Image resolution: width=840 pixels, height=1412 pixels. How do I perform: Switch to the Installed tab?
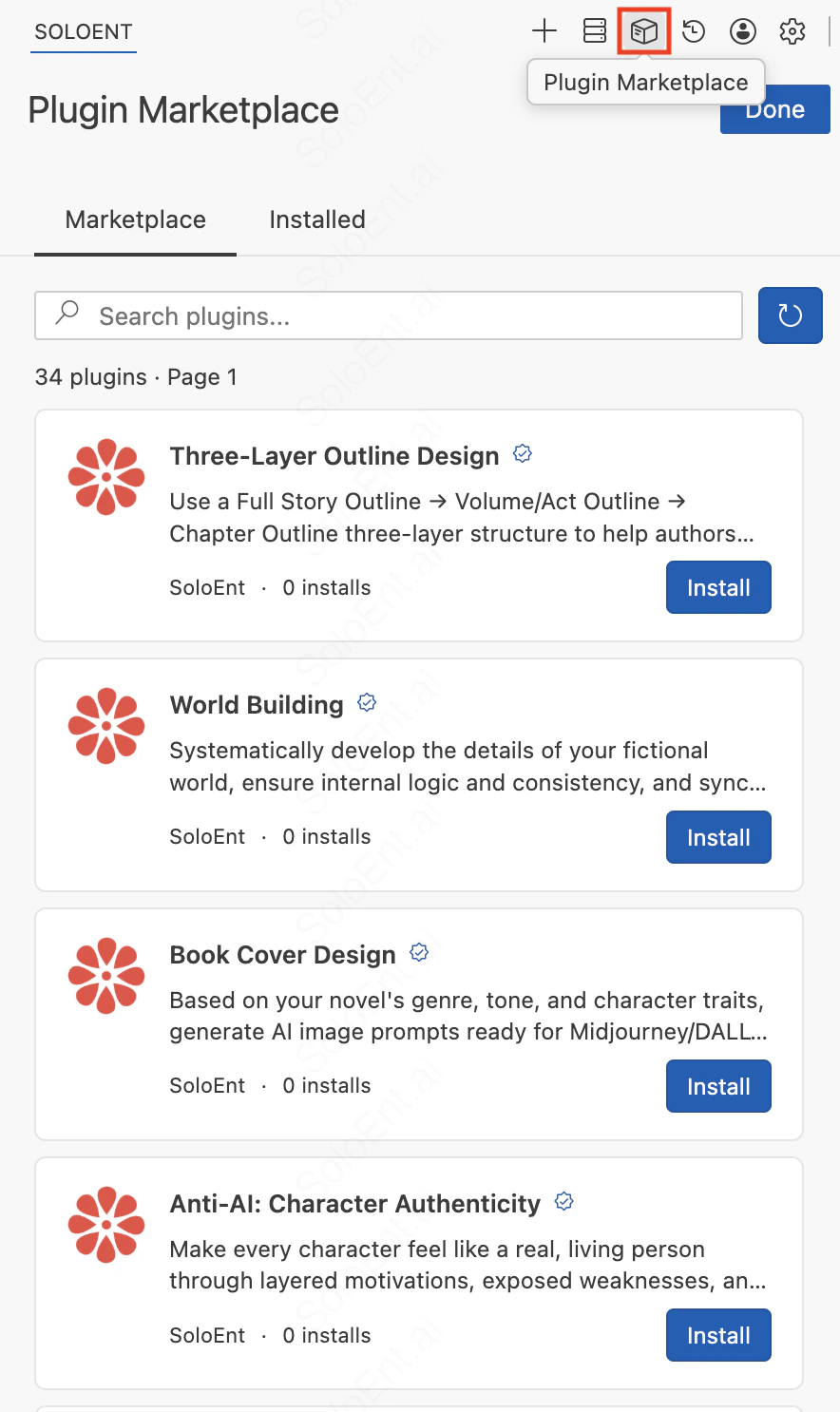tap(316, 219)
